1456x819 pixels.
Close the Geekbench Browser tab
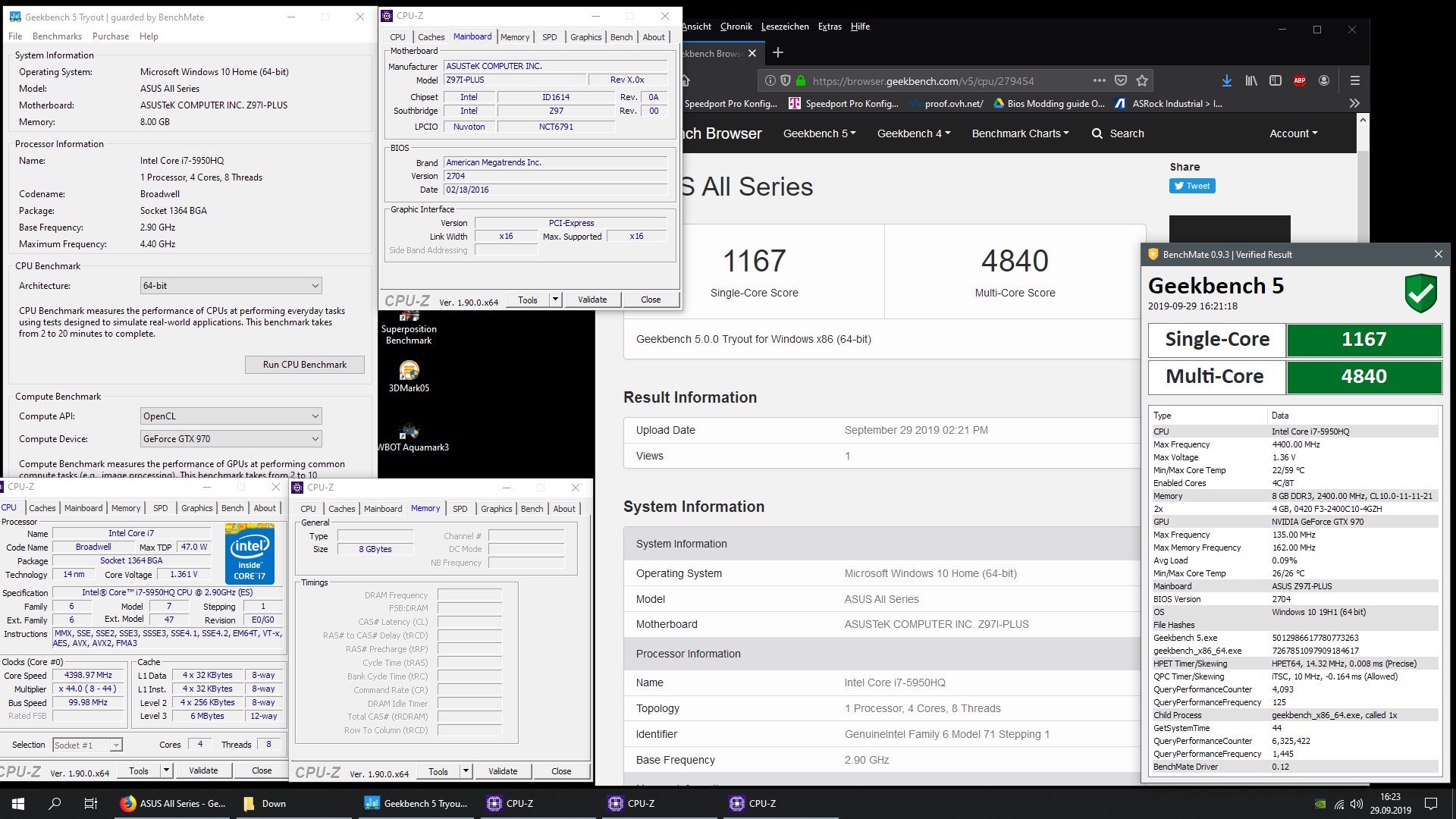pyautogui.click(x=752, y=53)
